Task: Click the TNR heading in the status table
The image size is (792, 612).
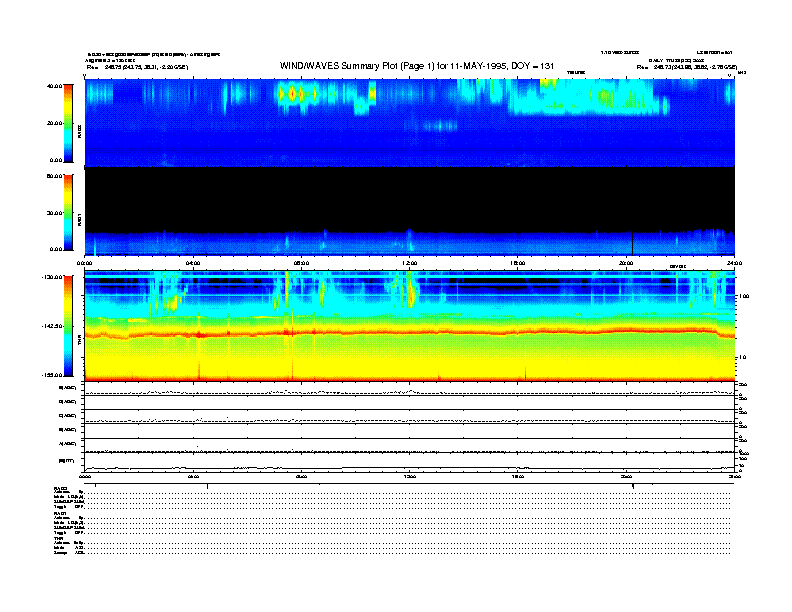Action: coord(59,538)
